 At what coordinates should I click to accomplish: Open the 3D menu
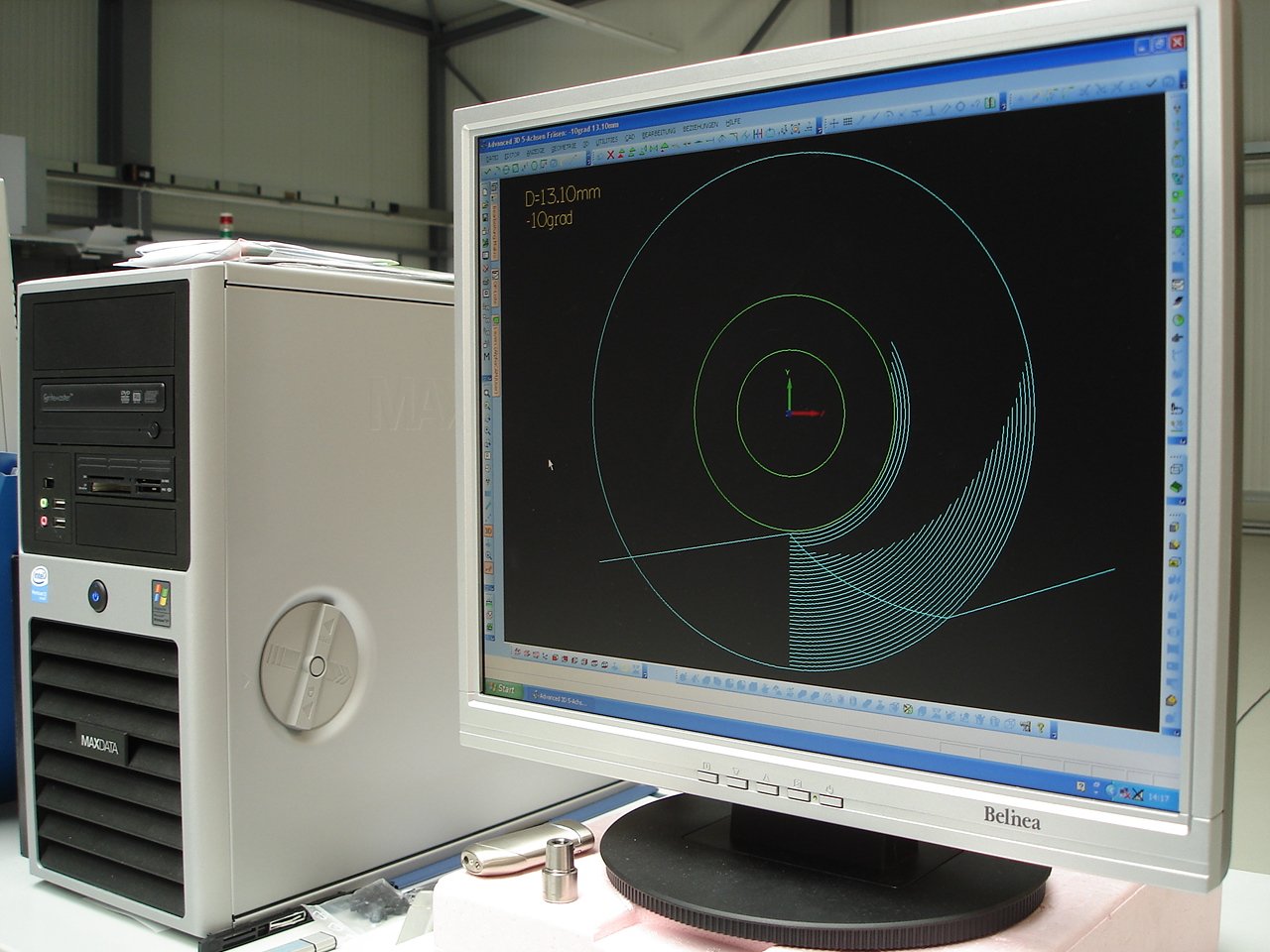coord(586,144)
